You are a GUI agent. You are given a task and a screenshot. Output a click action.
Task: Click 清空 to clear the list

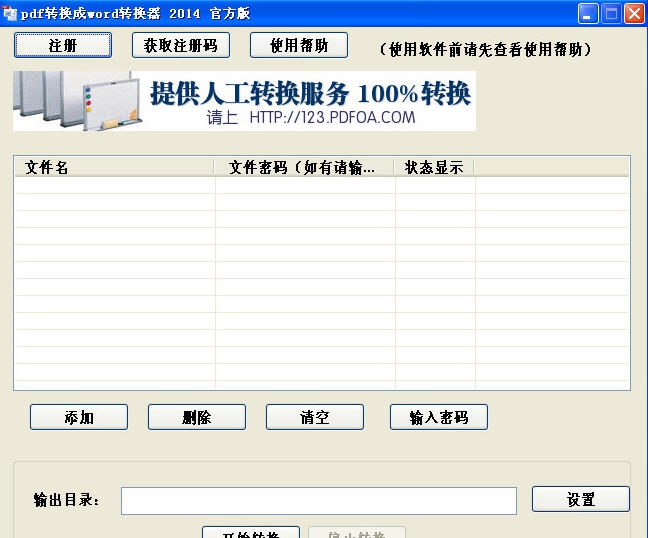[x=315, y=417]
